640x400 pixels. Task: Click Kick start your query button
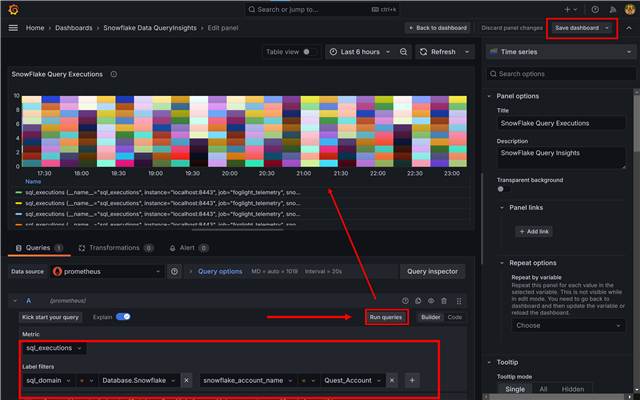point(51,317)
